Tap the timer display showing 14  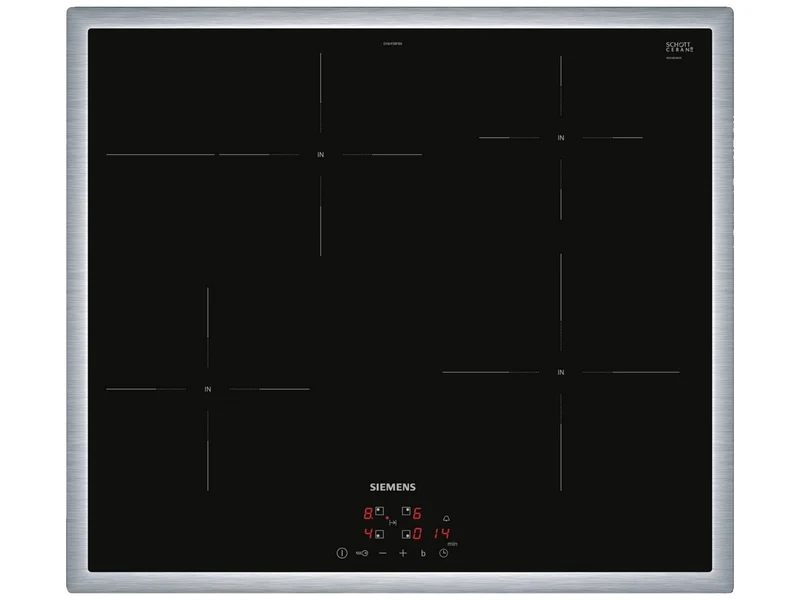click(442, 534)
